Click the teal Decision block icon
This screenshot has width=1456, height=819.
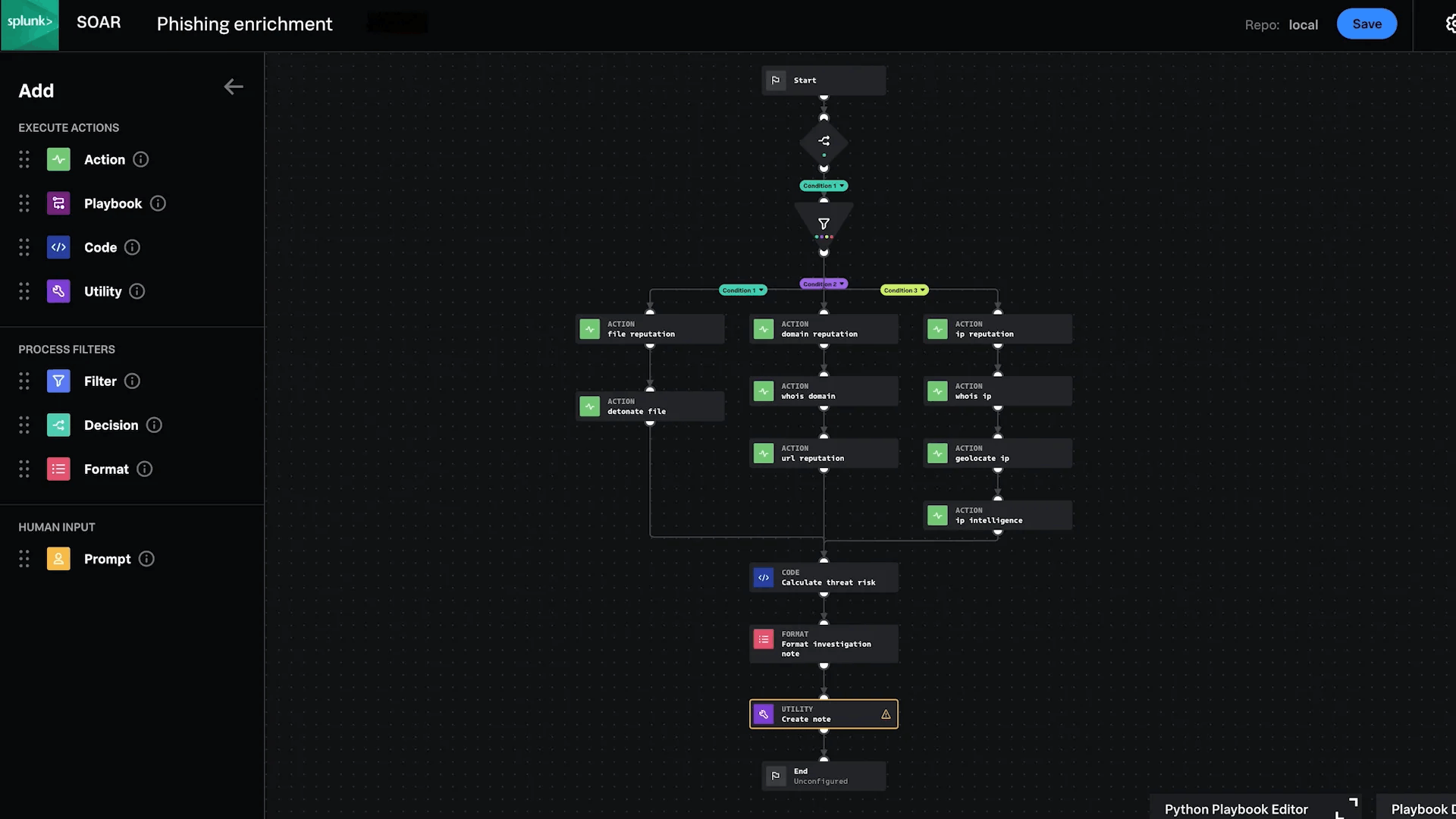(x=58, y=425)
